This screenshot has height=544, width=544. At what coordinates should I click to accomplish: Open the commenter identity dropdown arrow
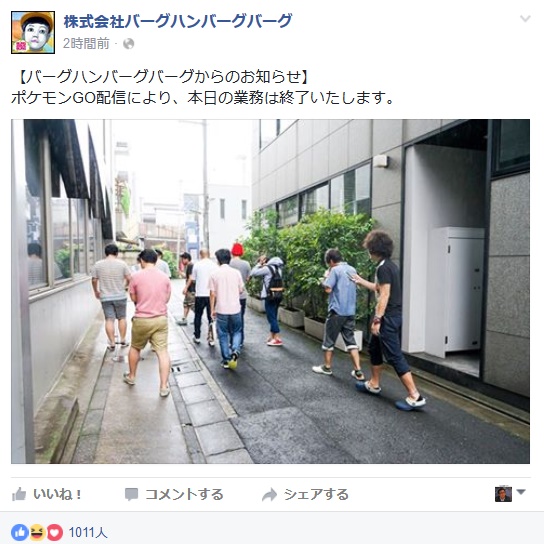coord(521,492)
